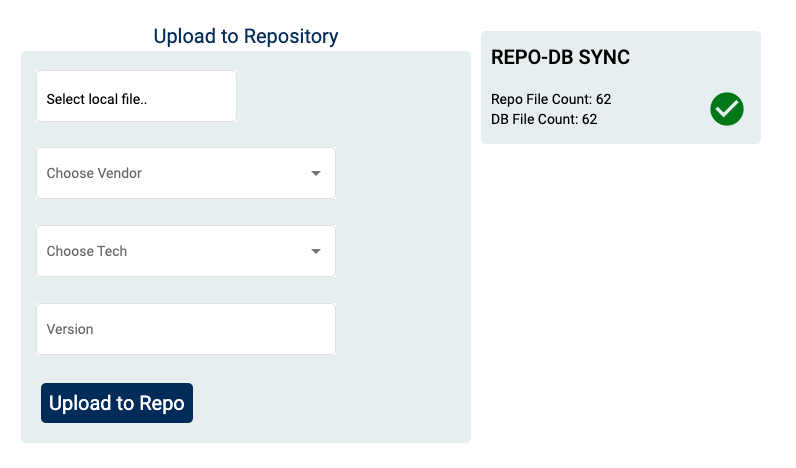Click the "Choose Vendor" placeholder text

(94, 173)
